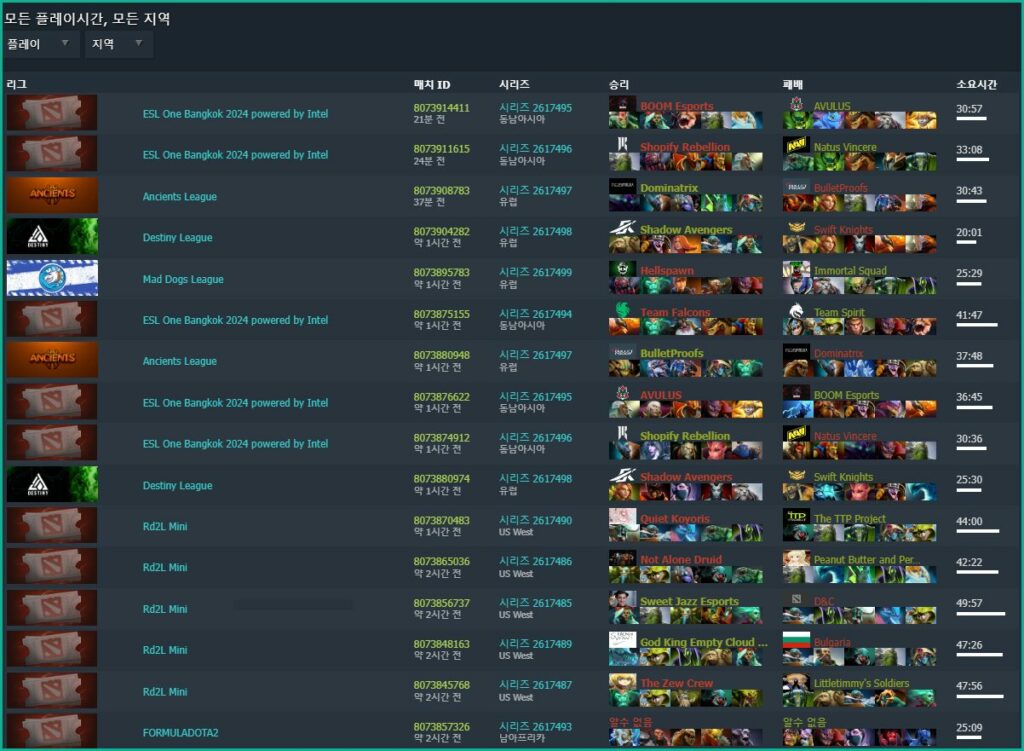Open the 지역 dropdown filter

click(119, 44)
